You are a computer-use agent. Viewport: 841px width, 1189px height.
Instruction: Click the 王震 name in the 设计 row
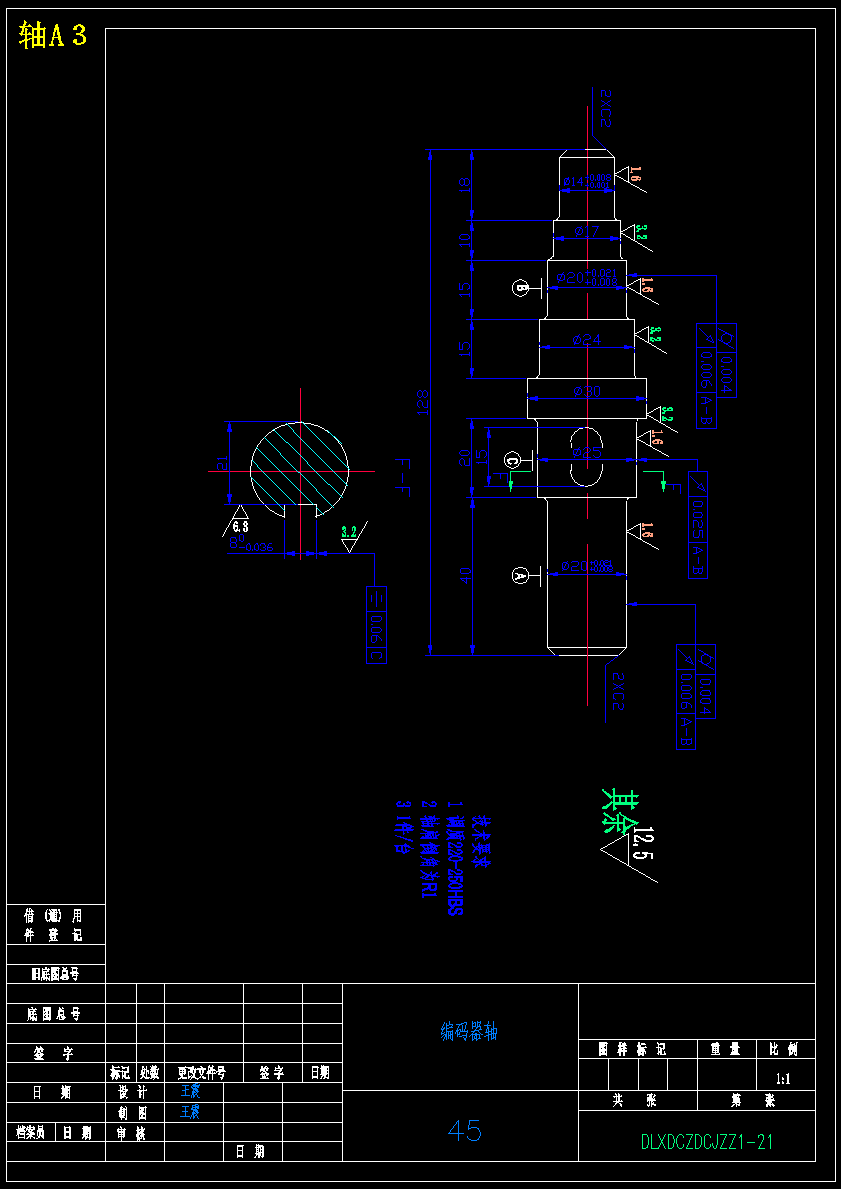click(x=190, y=1091)
